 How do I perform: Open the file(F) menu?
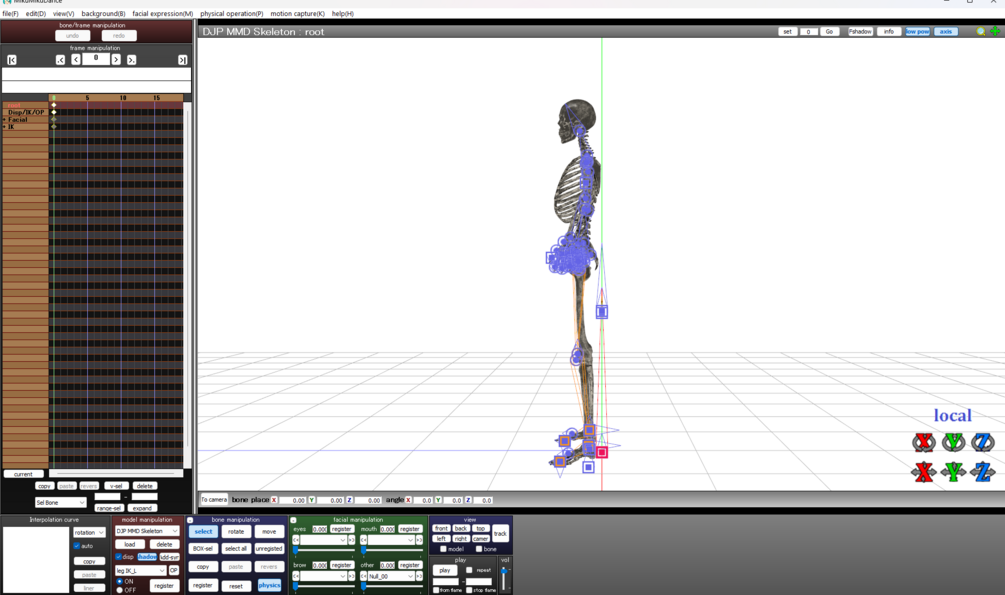[x=10, y=13]
